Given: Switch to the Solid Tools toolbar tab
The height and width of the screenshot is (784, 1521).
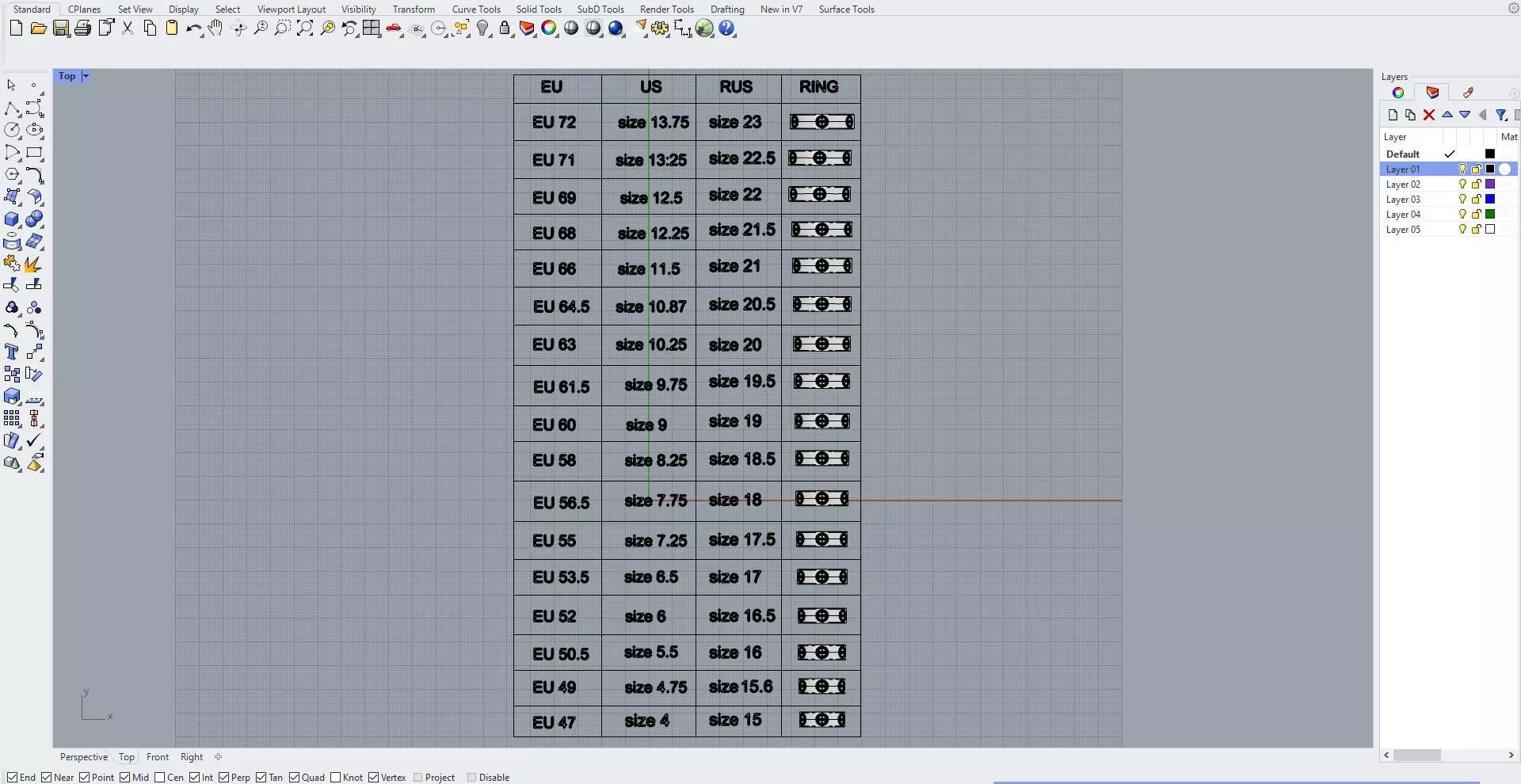Looking at the screenshot, I should click(x=539, y=10).
